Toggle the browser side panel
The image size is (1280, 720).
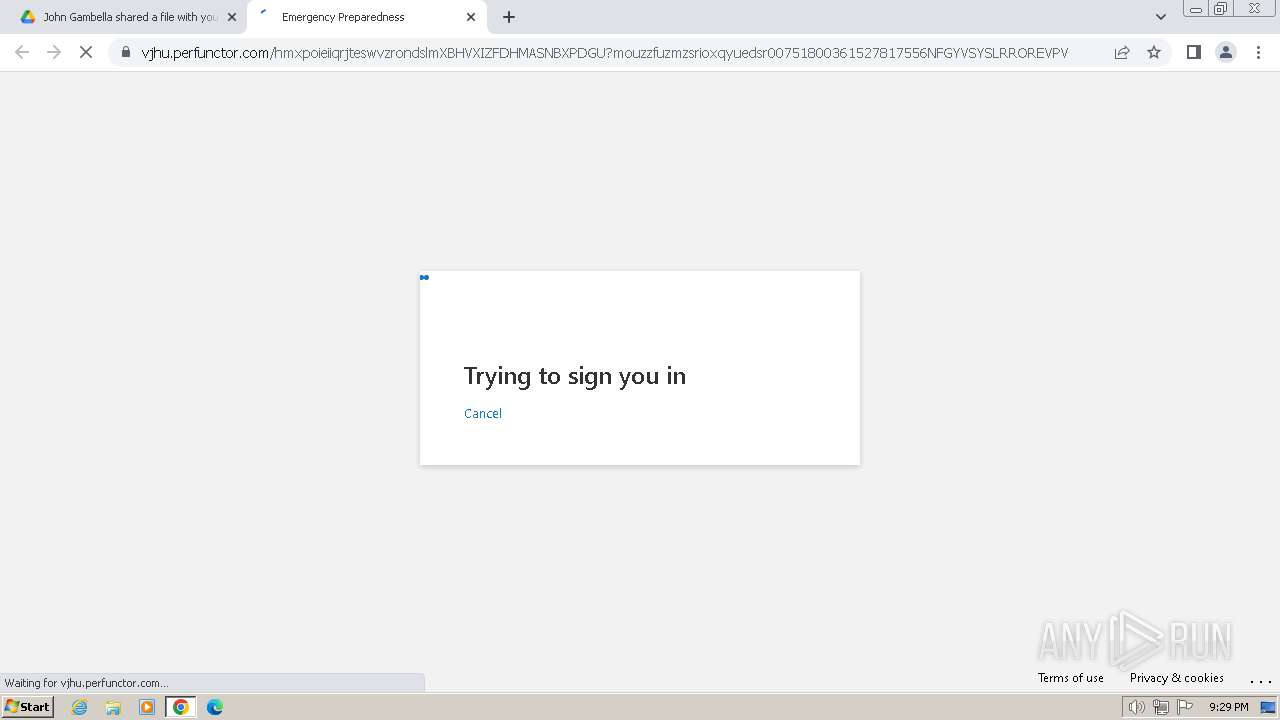[x=1193, y=52]
